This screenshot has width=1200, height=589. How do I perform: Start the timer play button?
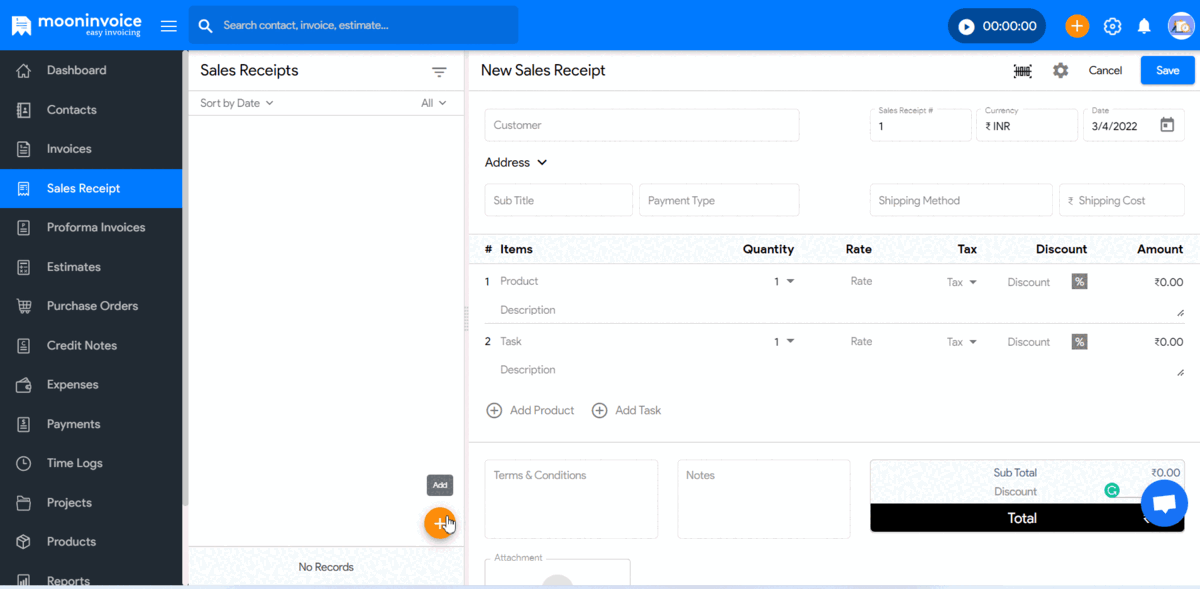click(966, 27)
